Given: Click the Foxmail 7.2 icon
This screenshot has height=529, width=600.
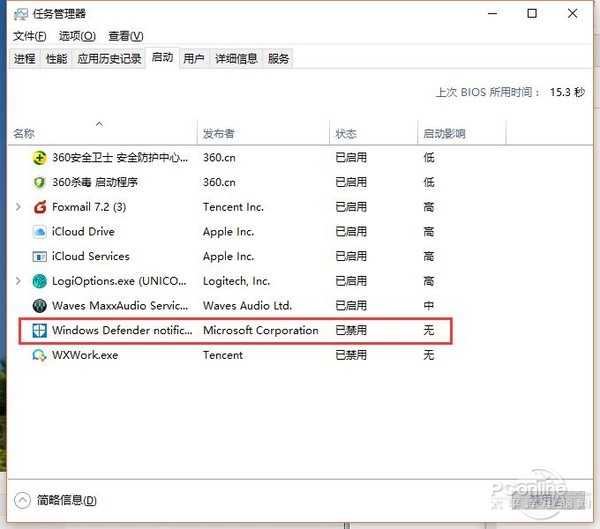Looking at the screenshot, I should pyautogui.click(x=40, y=207).
